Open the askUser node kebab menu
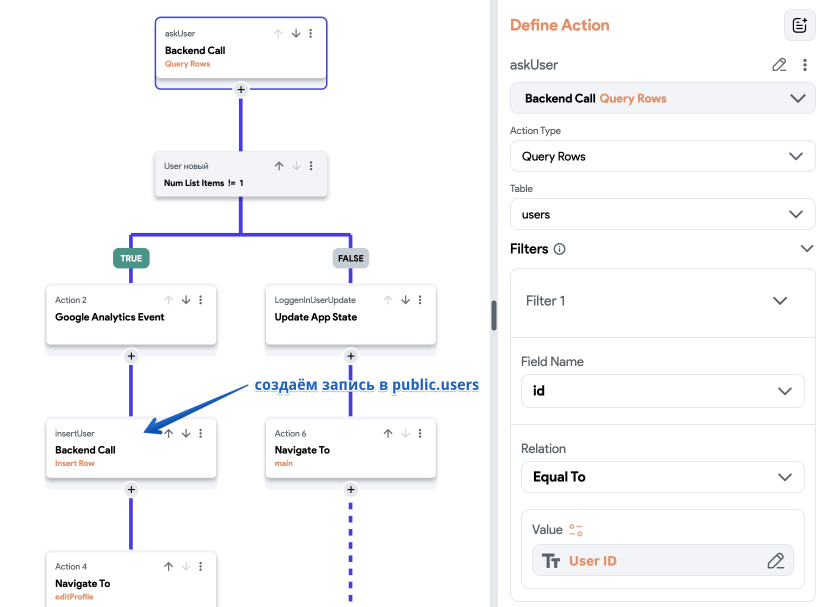The width and height of the screenshot is (822, 607). click(x=311, y=34)
